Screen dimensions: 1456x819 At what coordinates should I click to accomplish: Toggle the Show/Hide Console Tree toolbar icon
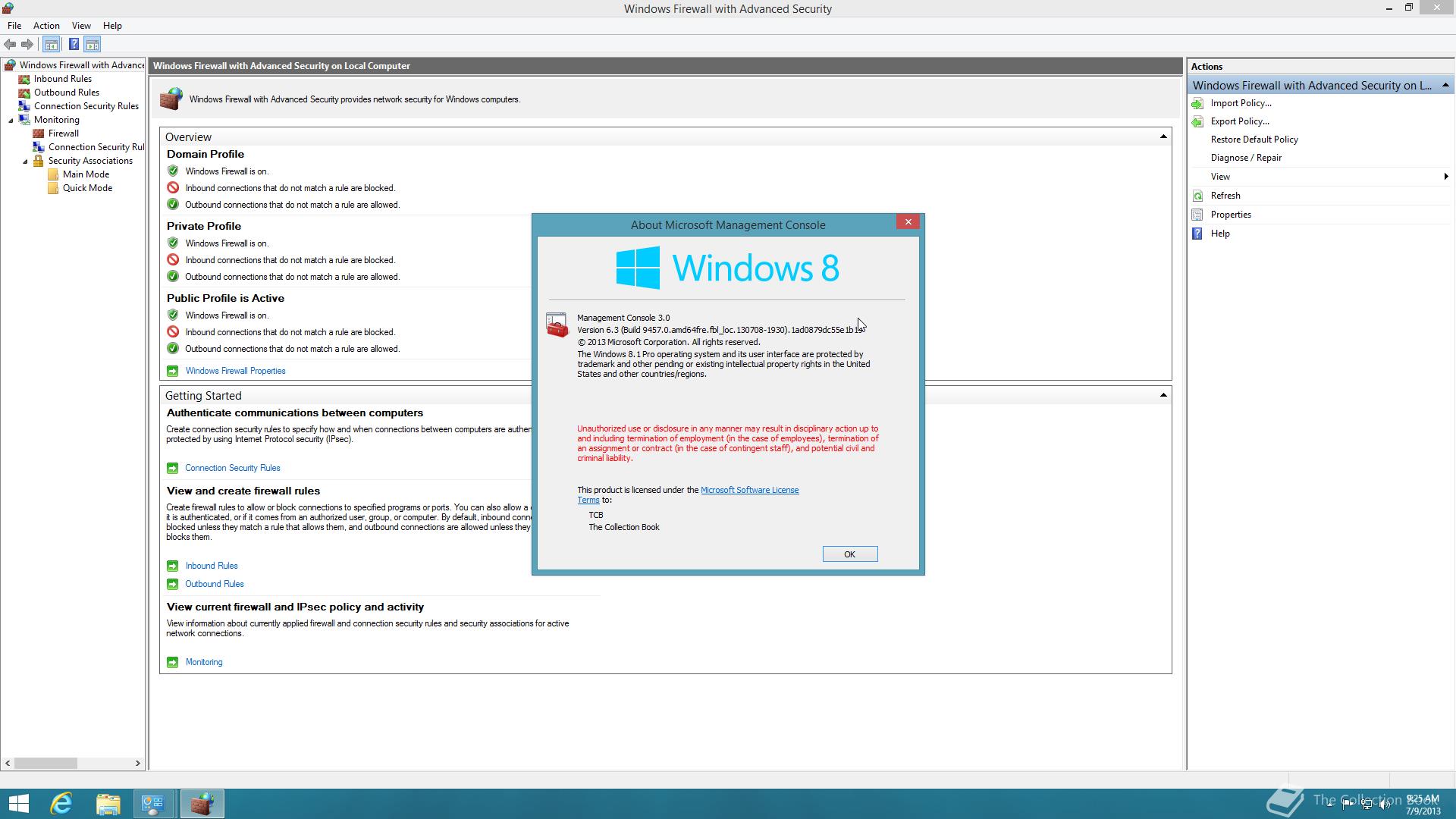tap(52, 44)
